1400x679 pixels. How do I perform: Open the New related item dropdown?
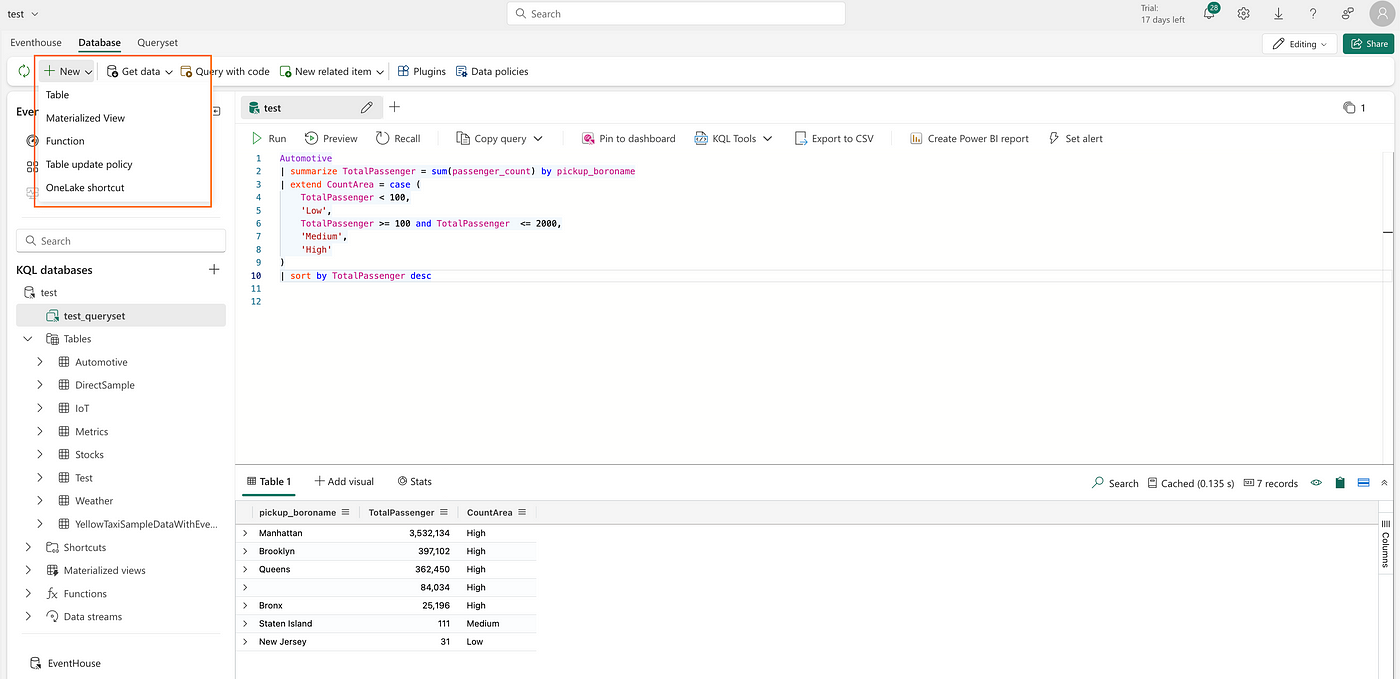point(332,72)
